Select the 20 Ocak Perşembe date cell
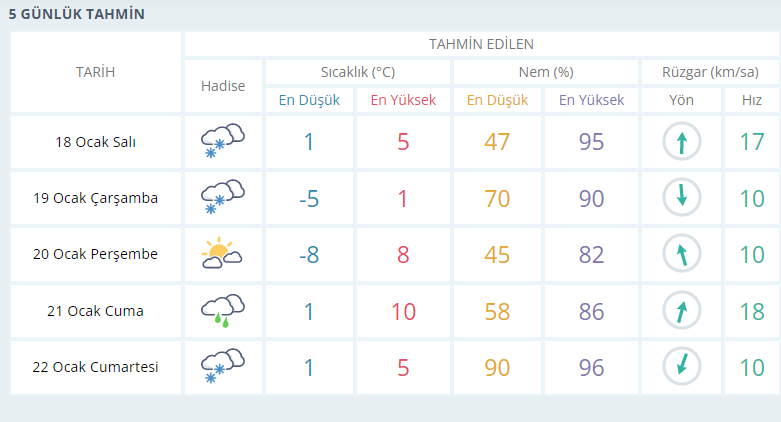This screenshot has width=781, height=422. click(x=96, y=254)
